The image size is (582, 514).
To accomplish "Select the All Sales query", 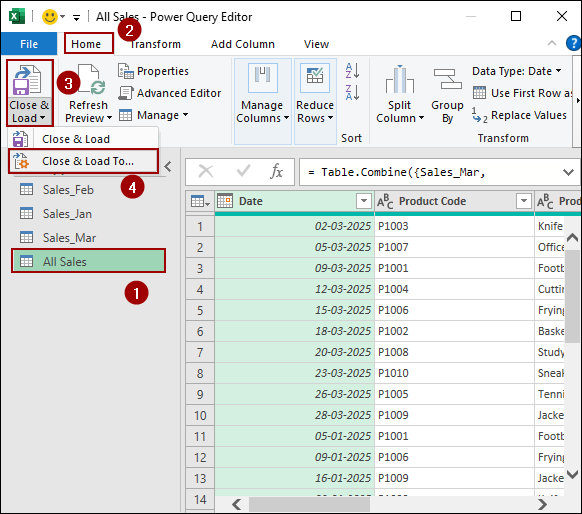I will [x=88, y=261].
